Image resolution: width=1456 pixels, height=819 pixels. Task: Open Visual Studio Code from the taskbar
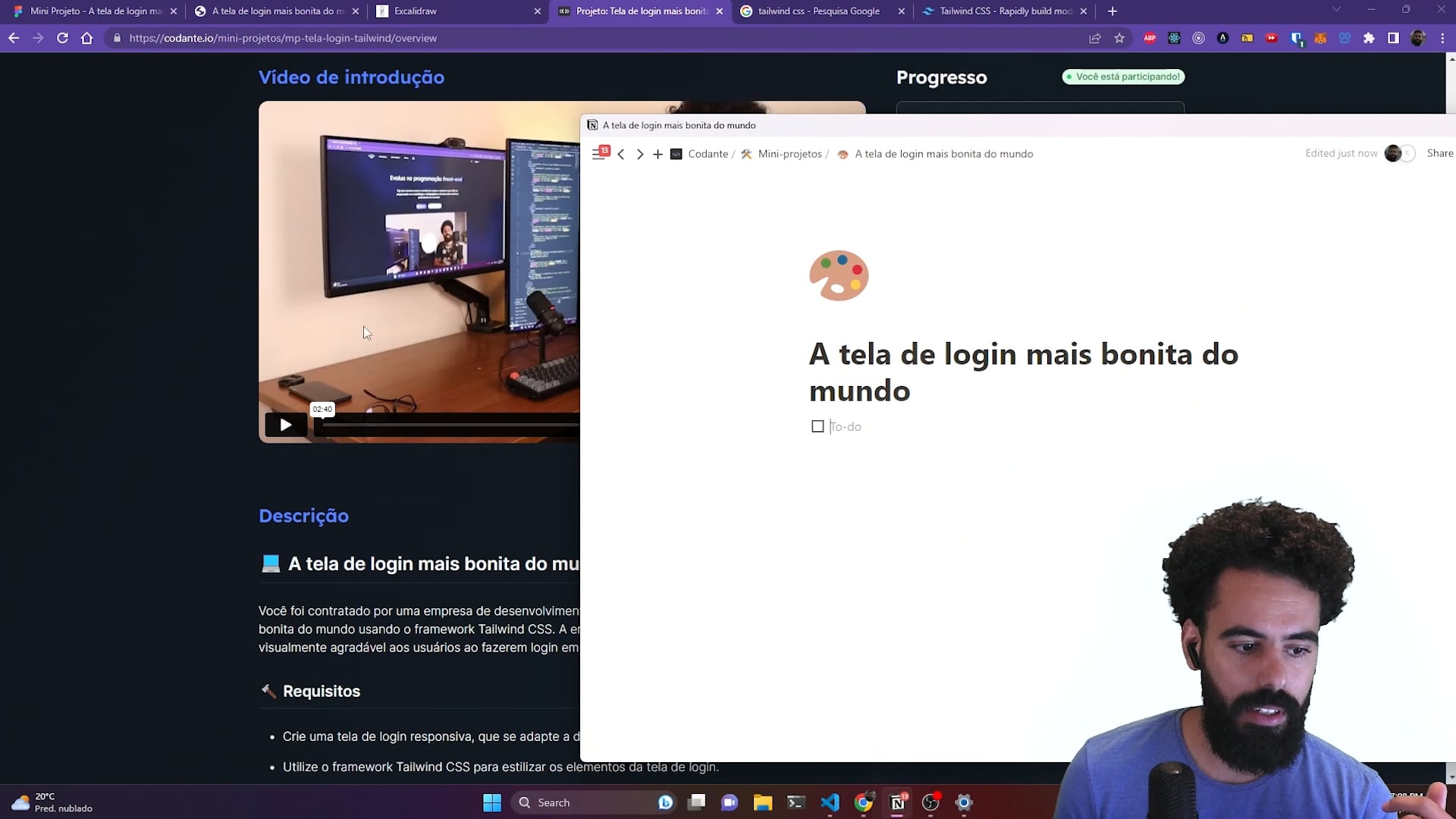[830, 802]
